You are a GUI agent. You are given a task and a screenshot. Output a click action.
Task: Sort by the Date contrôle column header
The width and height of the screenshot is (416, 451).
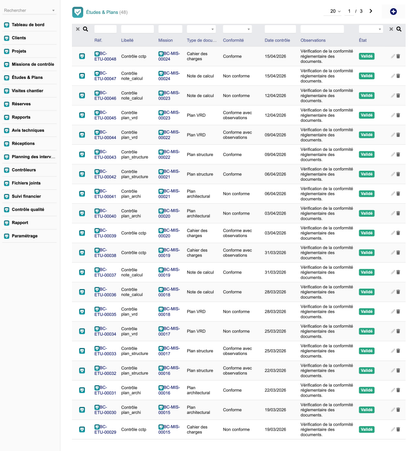pos(277,40)
